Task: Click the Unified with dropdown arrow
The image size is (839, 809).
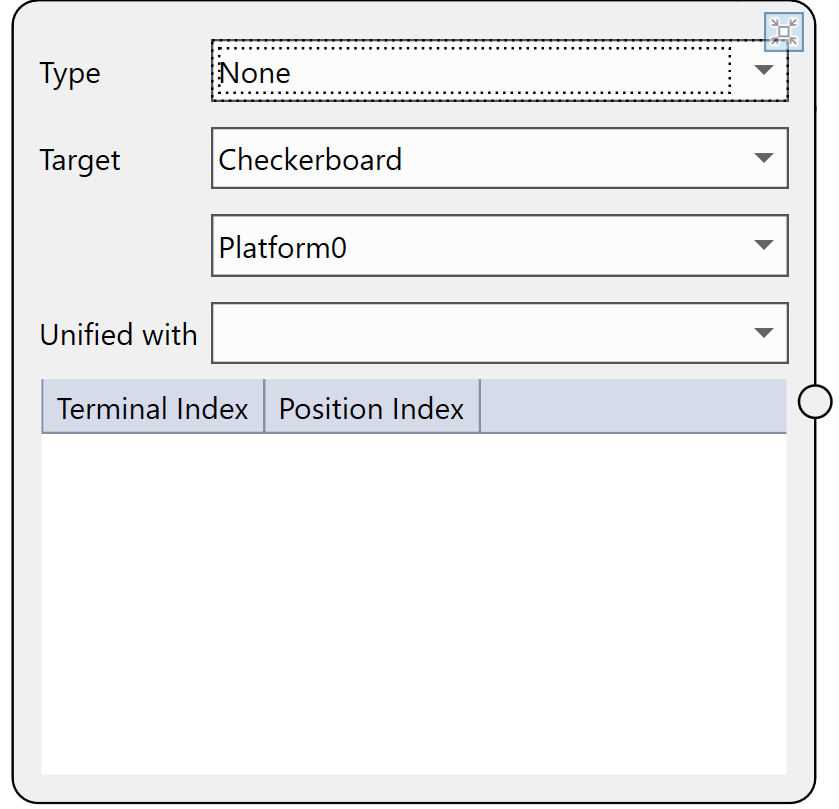Action: pyautogui.click(x=764, y=334)
